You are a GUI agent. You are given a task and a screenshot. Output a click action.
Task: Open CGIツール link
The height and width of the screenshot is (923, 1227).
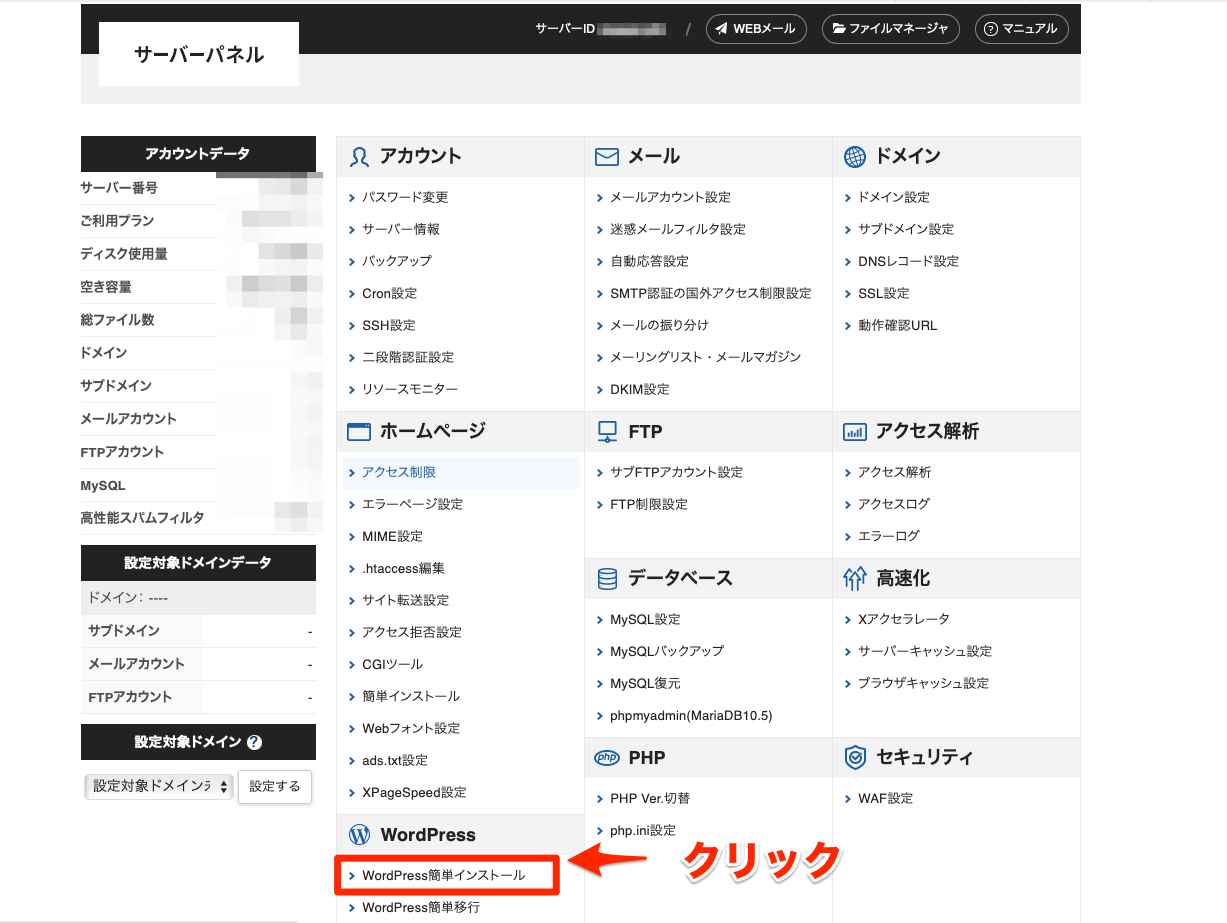pos(392,664)
